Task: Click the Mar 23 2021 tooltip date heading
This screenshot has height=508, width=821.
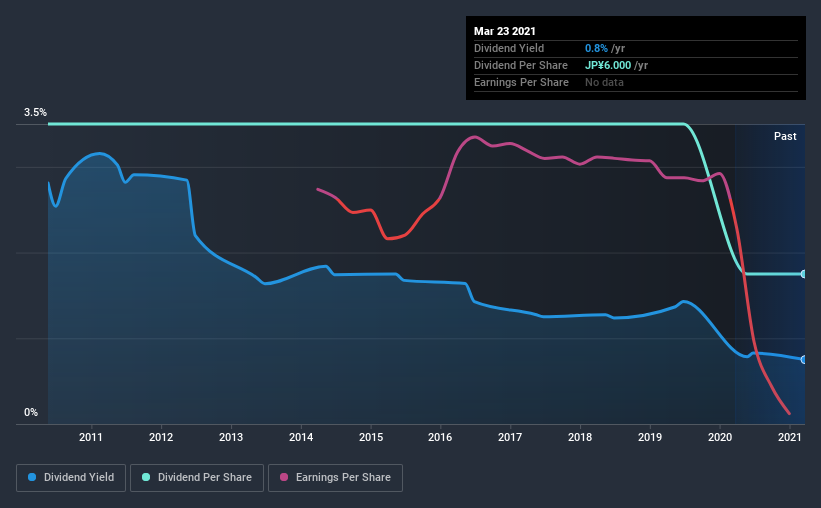Action: tap(505, 31)
